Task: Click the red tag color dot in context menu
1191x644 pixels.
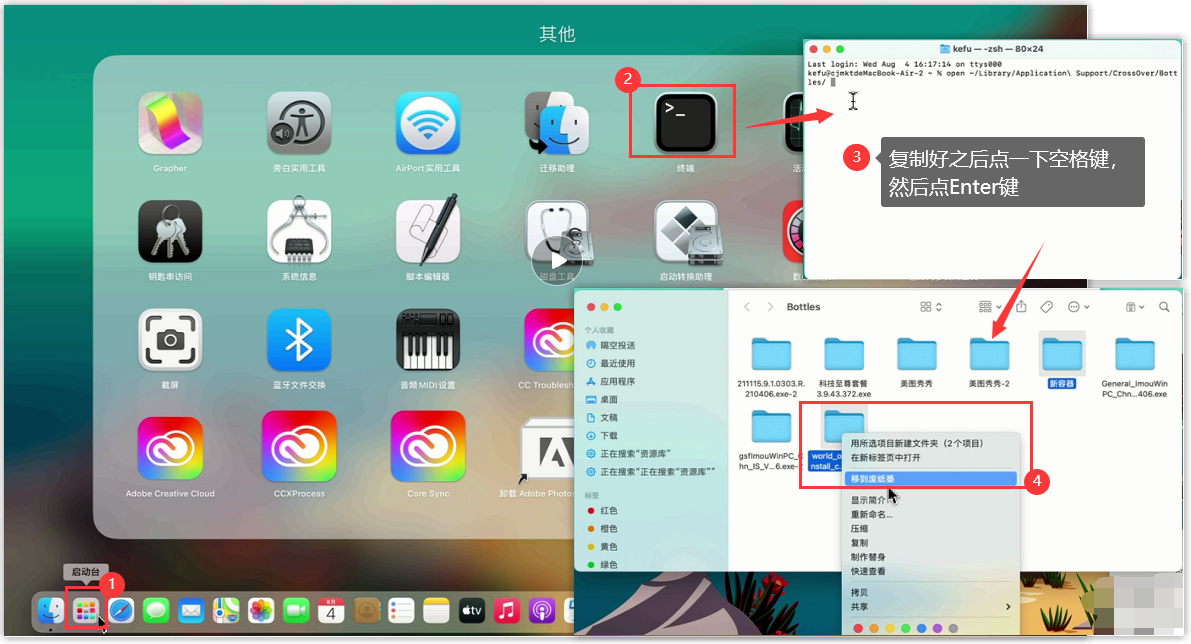Action: (x=856, y=629)
